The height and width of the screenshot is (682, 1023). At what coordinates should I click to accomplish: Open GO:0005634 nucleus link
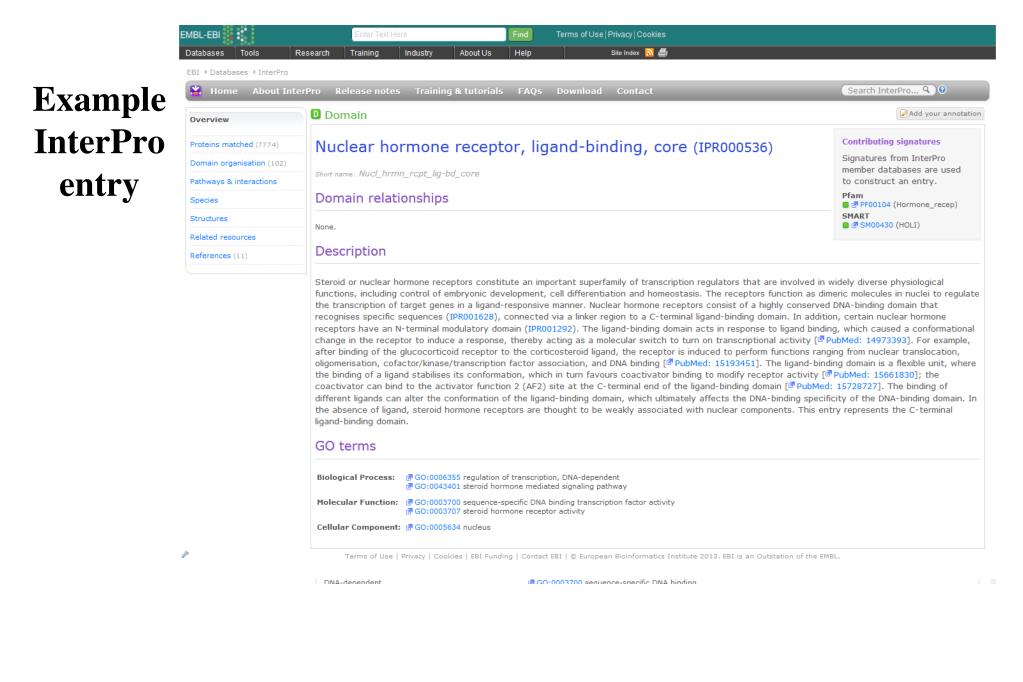click(436, 527)
